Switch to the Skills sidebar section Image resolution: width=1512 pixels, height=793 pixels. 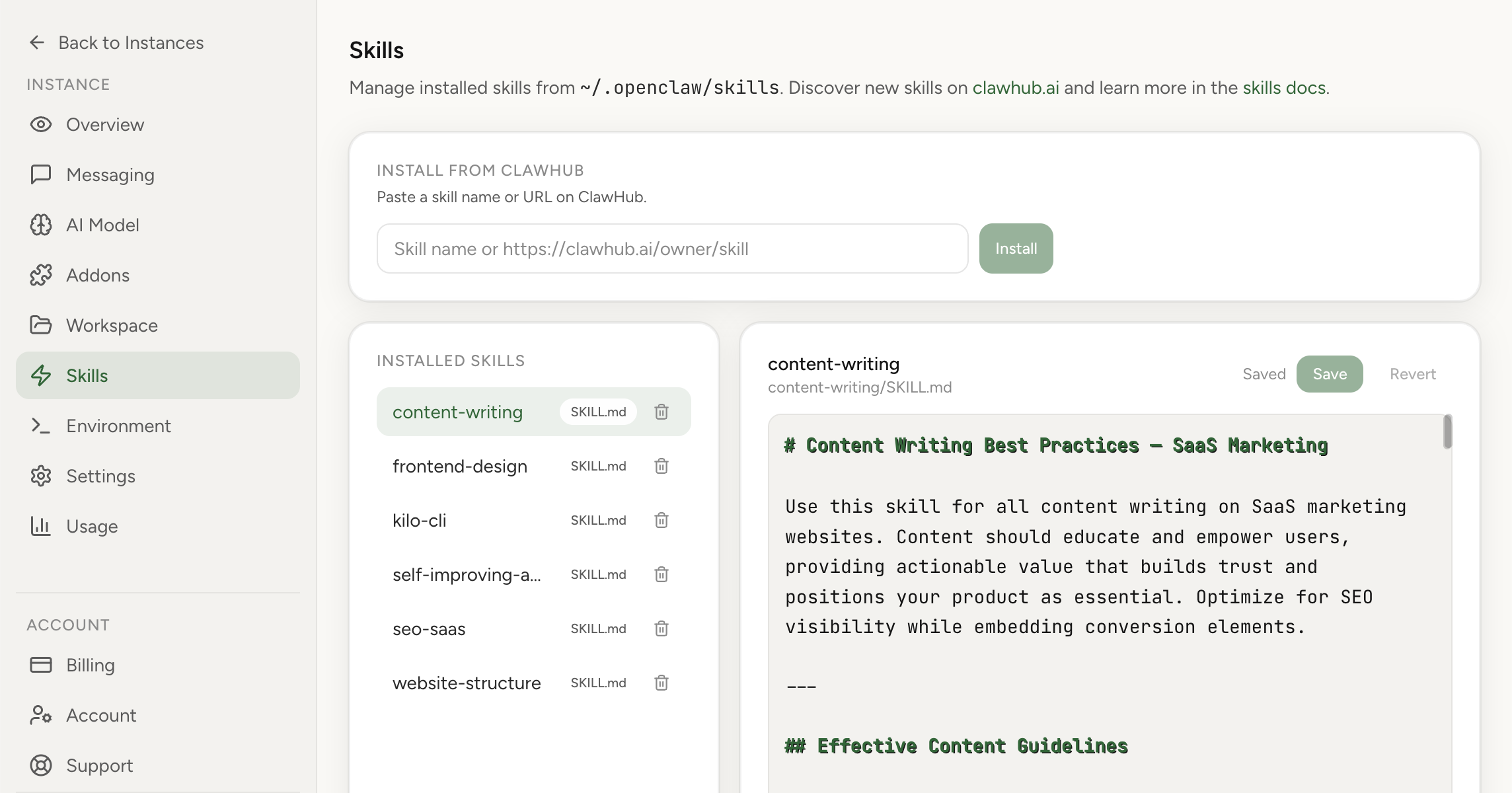tap(87, 375)
